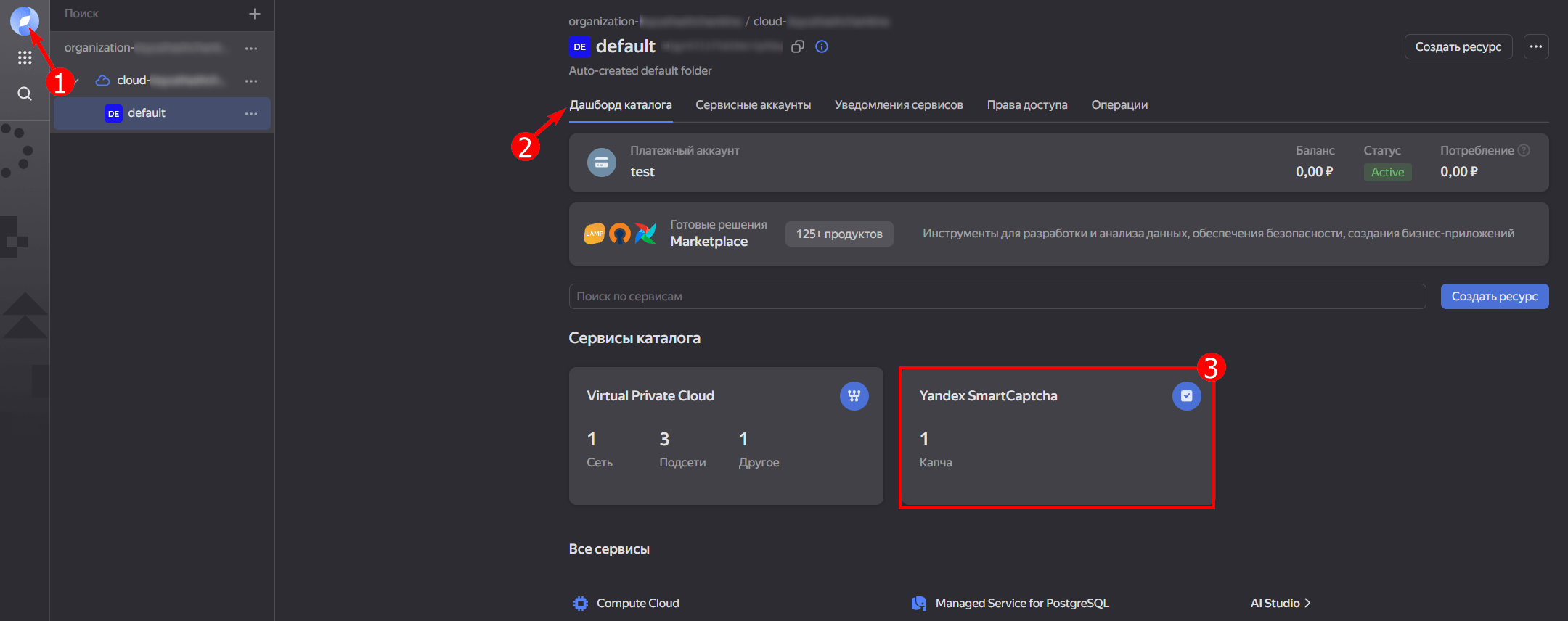Switch to Уведомления сервисов tab
1568x621 pixels.
(x=899, y=104)
